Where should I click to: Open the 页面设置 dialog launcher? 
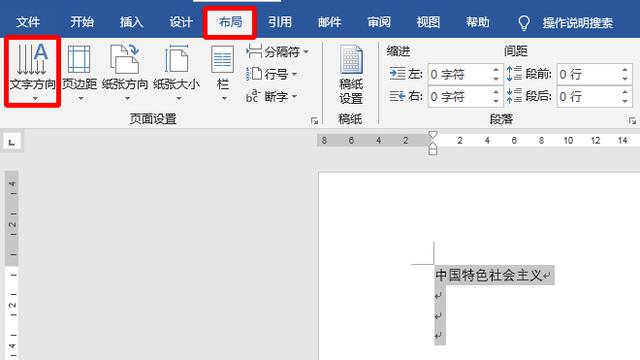click(314, 121)
